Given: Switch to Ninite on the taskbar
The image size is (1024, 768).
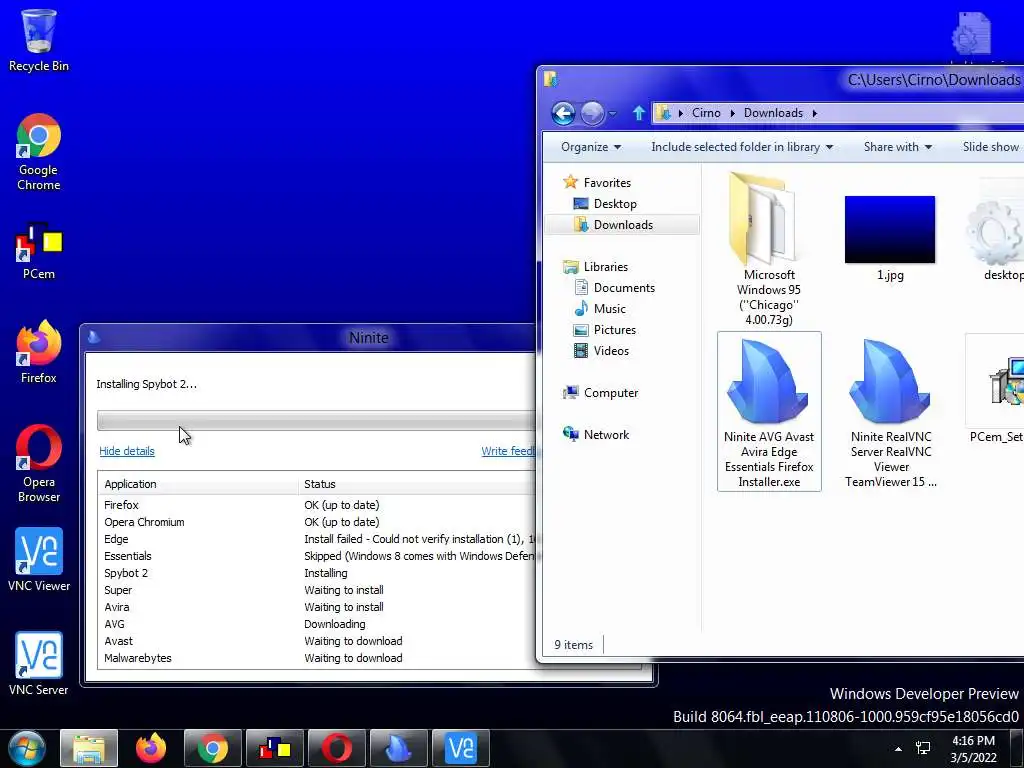Looking at the screenshot, I should point(399,748).
